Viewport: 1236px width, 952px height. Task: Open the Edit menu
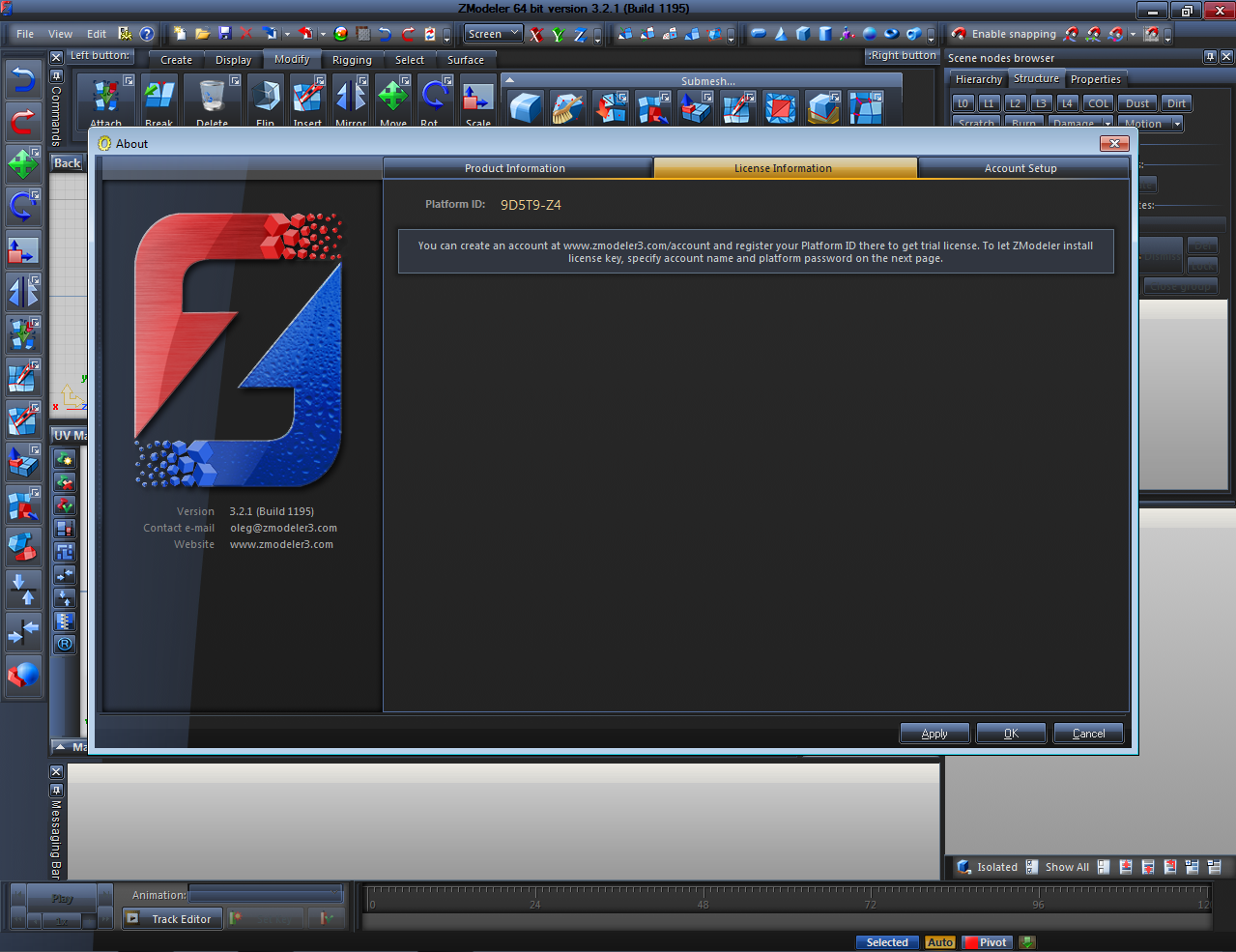pos(97,34)
